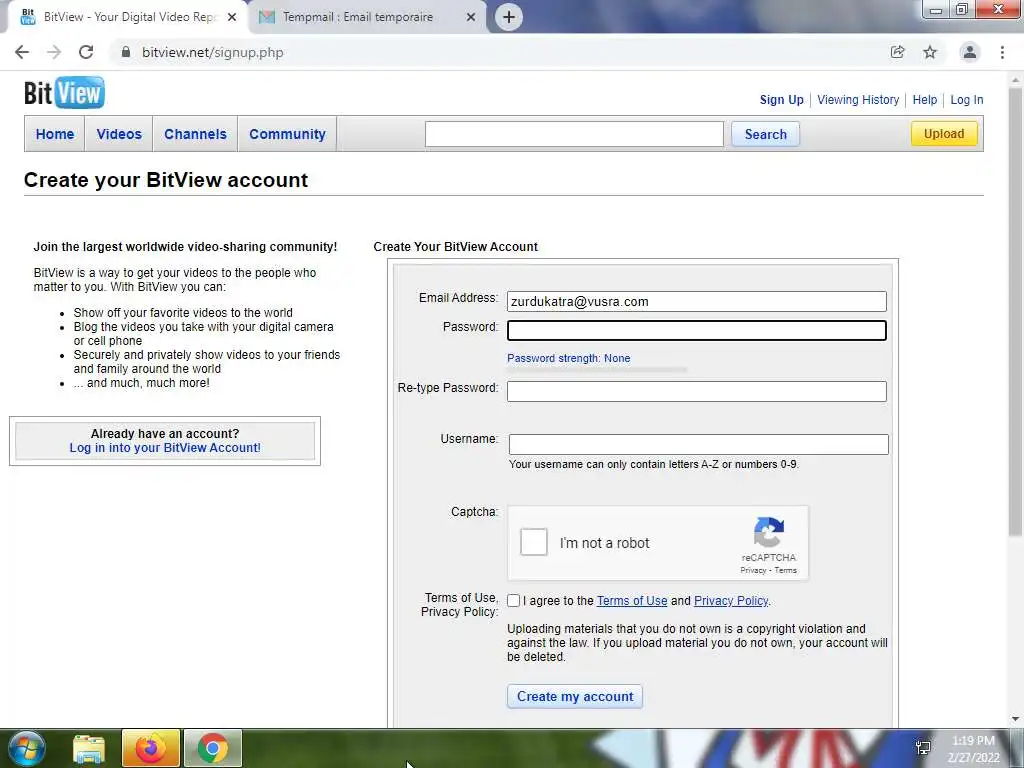Click the Password field
This screenshot has height=768, width=1024.
coord(697,330)
